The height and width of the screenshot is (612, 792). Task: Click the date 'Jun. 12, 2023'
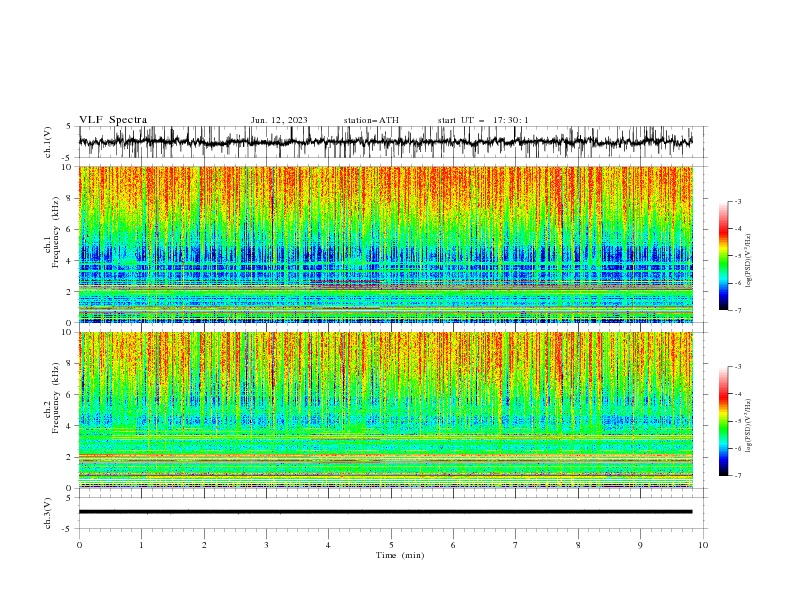pos(279,120)
